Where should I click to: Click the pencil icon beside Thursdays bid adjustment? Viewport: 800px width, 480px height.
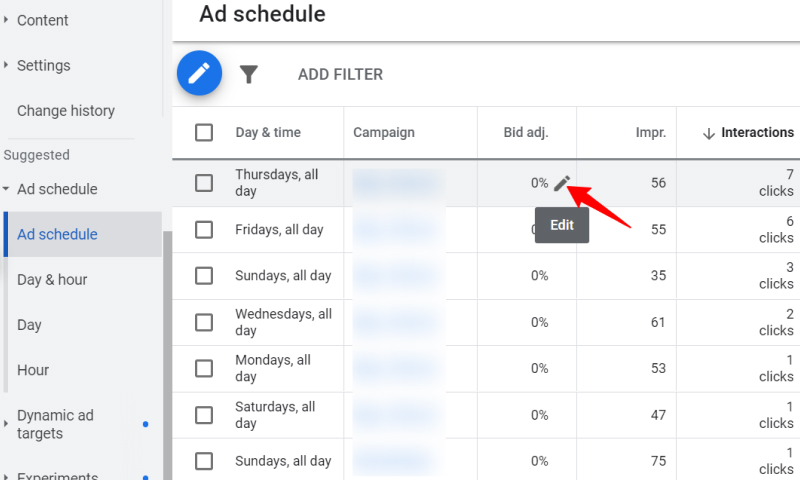562,183
